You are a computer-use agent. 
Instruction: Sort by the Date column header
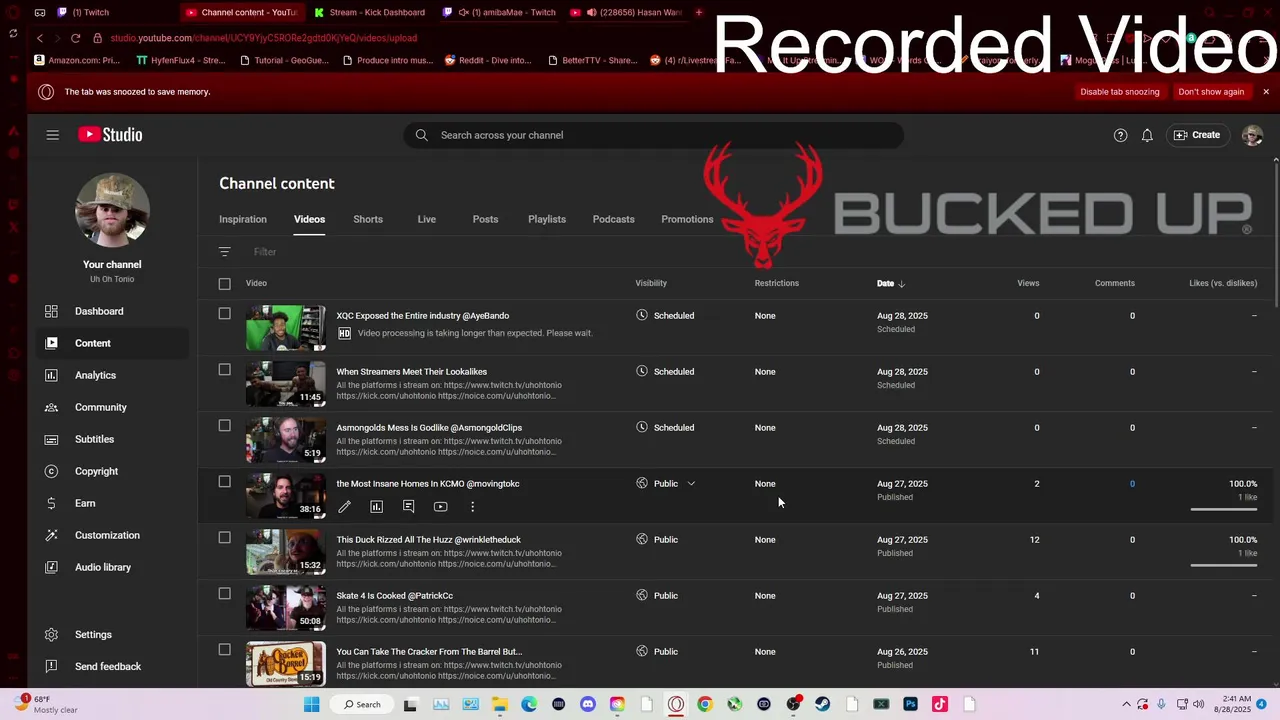(890, 283)
